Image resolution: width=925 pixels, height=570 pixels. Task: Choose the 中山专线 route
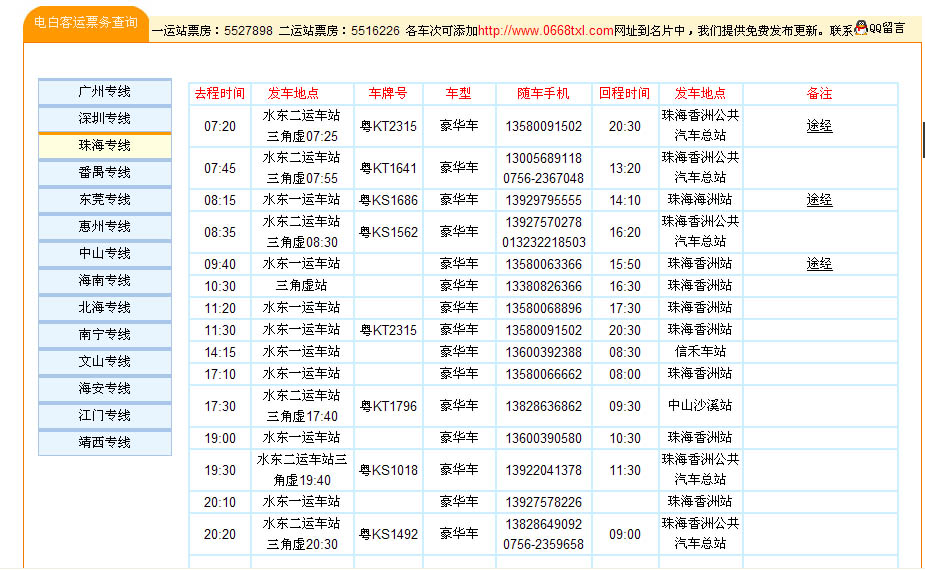[105, 254]
